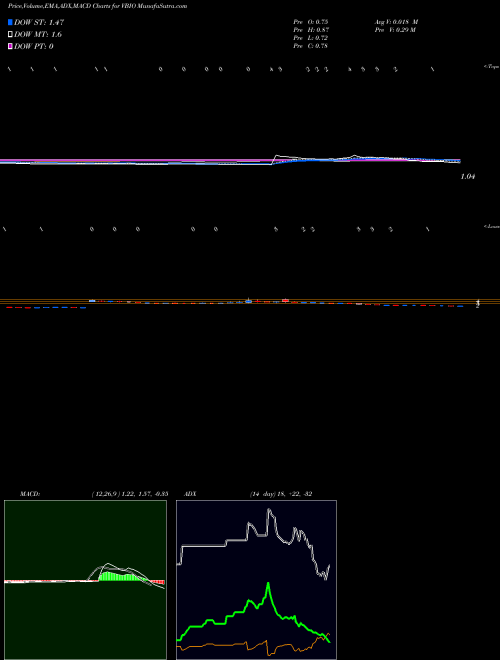Viewport: 500px width, 660px height.
Task: Select the 'DOW MT: 1.6' legend text
Action: coord(38,34)
